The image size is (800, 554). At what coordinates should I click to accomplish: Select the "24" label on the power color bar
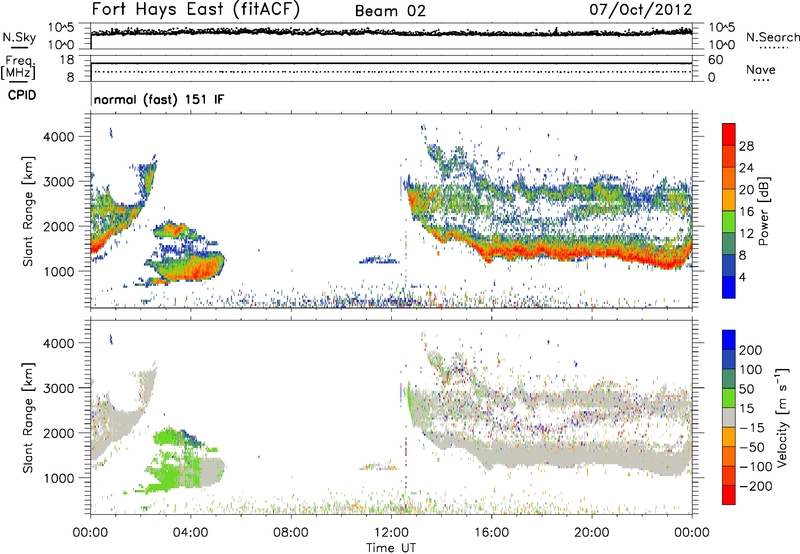pos(746,168)
